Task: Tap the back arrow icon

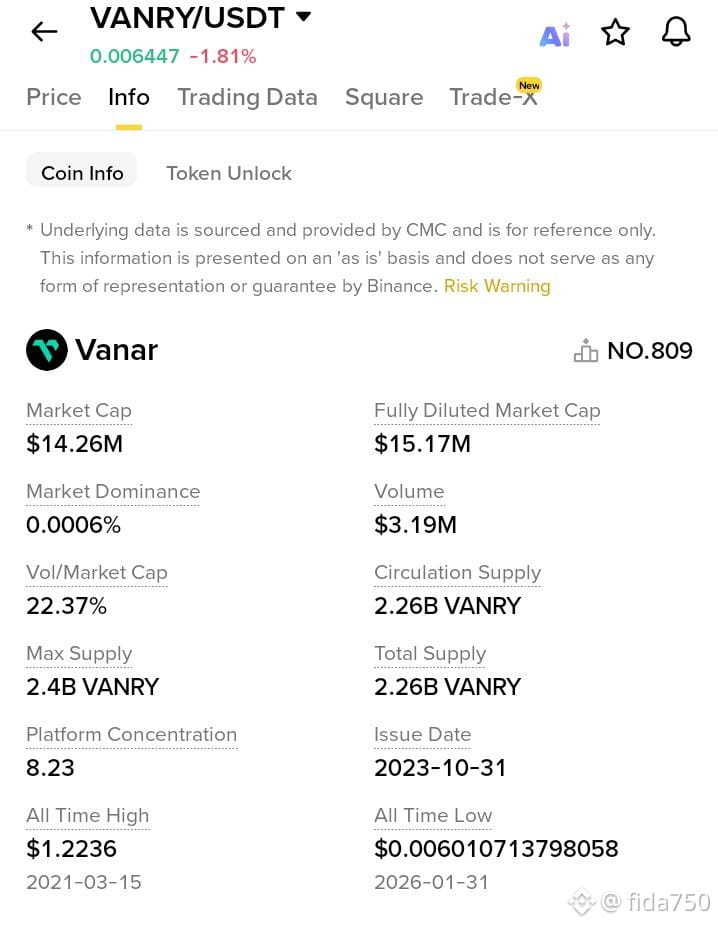Action: (44, 32)
